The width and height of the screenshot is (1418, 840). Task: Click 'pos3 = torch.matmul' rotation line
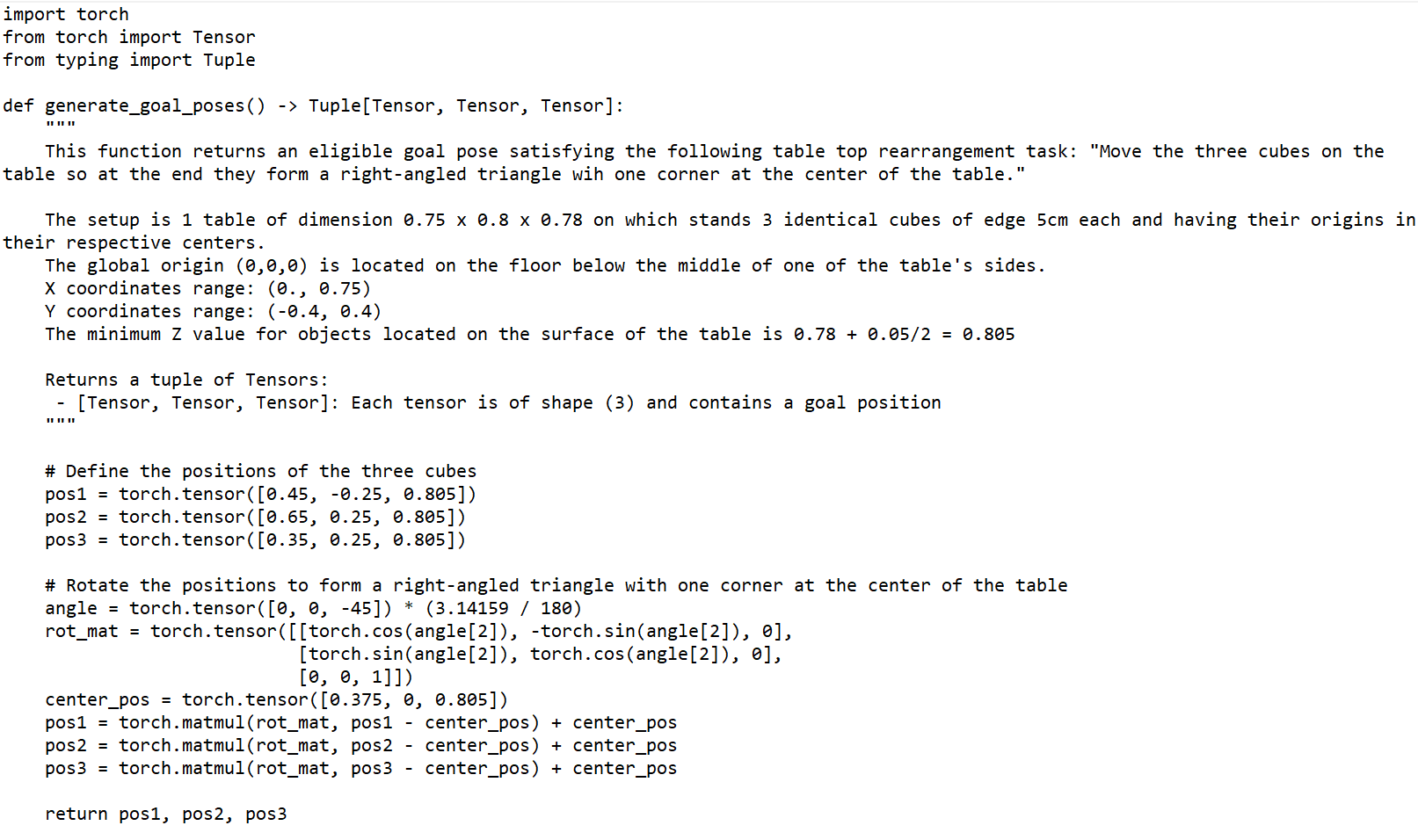[360, 768]
